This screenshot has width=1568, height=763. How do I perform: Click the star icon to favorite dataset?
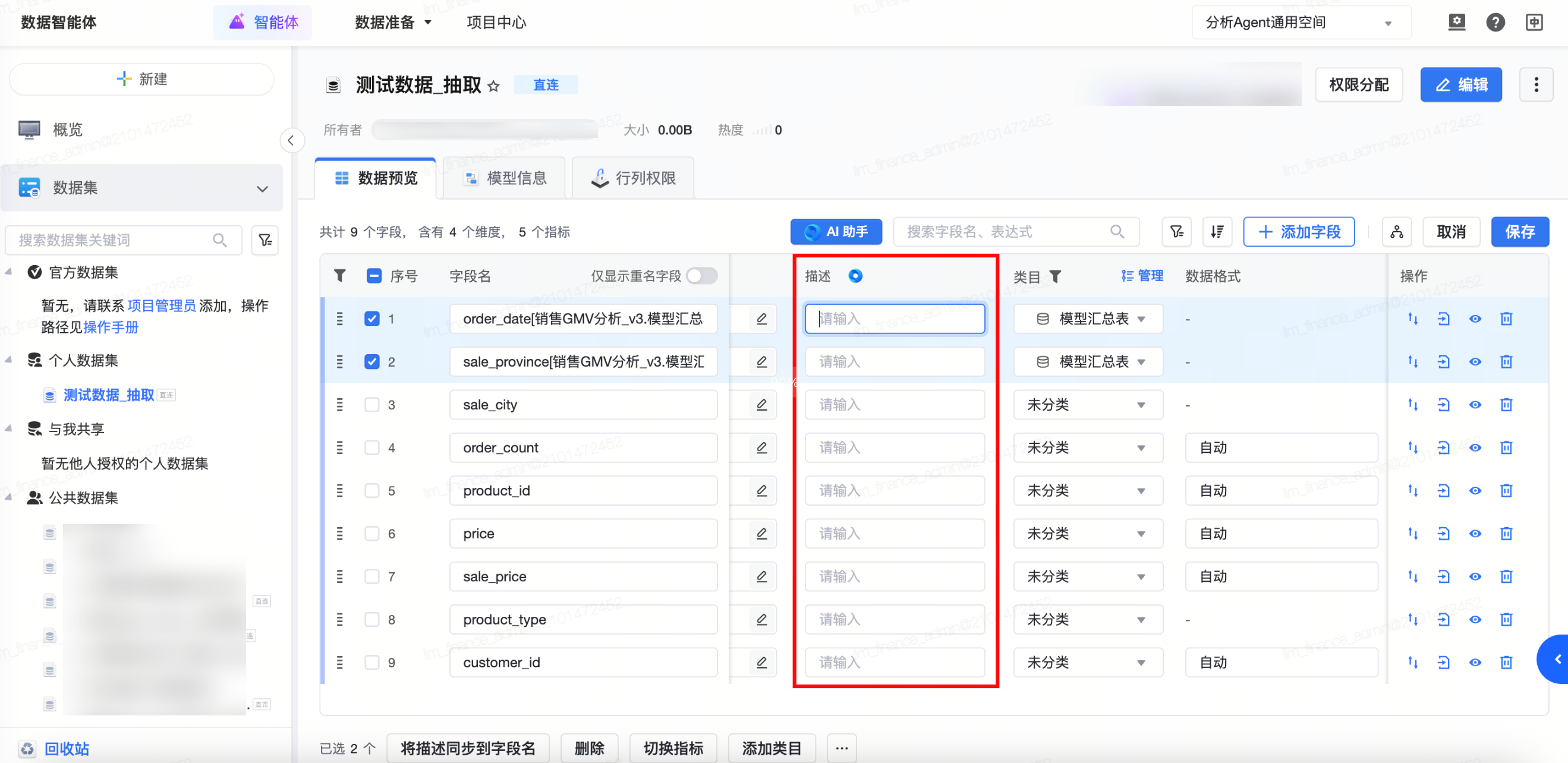(x=494, y=86)
